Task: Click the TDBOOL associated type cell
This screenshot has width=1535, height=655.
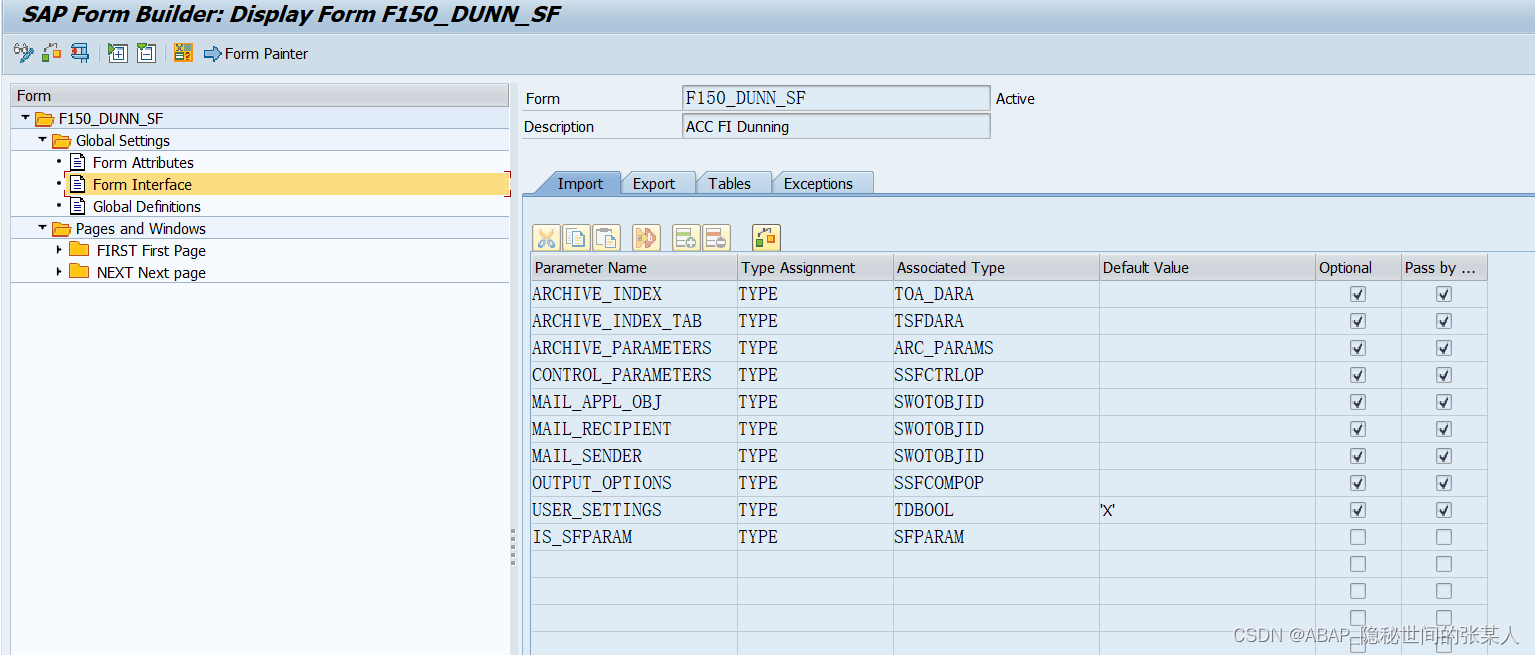Action: tap(996, 510)
